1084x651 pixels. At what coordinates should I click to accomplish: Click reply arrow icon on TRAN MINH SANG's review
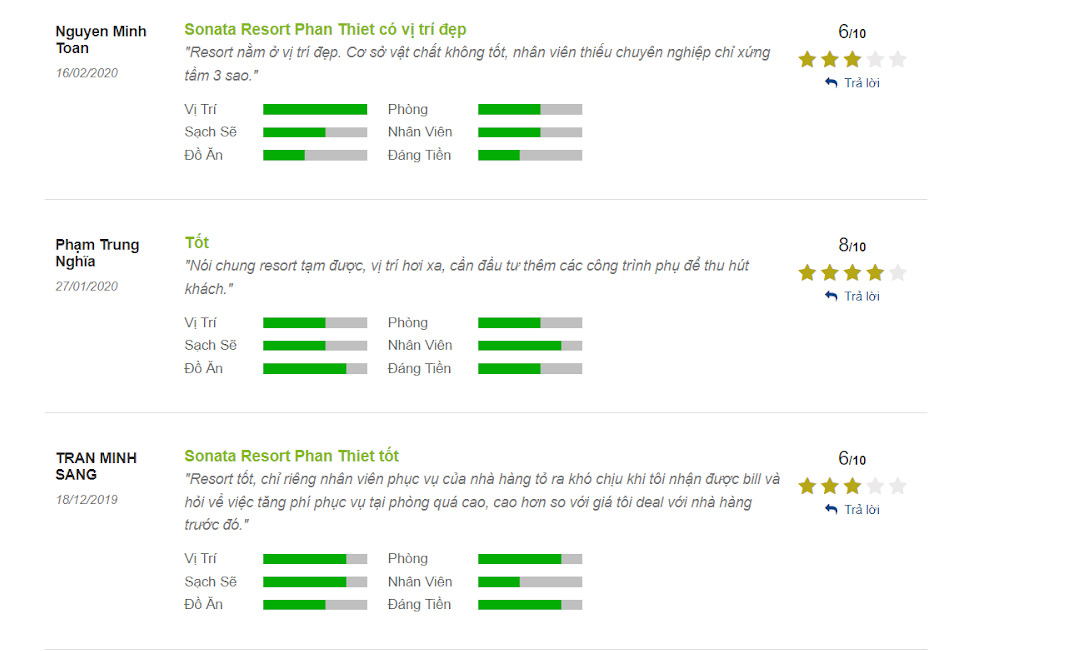(831, 509)
